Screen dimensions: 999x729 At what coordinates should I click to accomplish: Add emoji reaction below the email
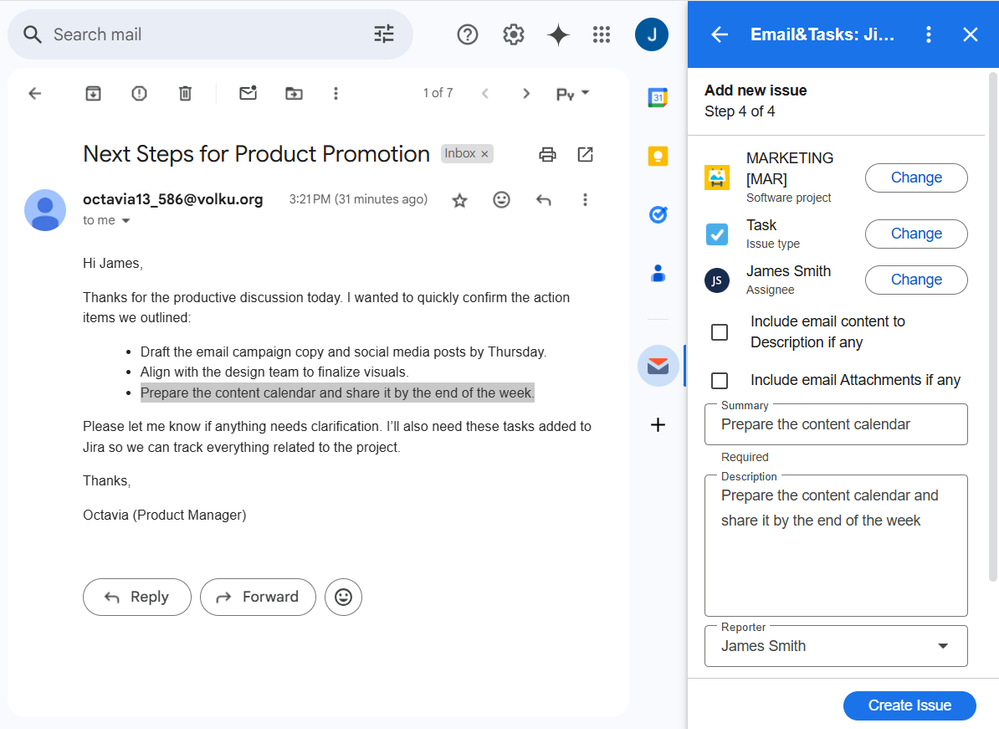[x=343, y=597]
